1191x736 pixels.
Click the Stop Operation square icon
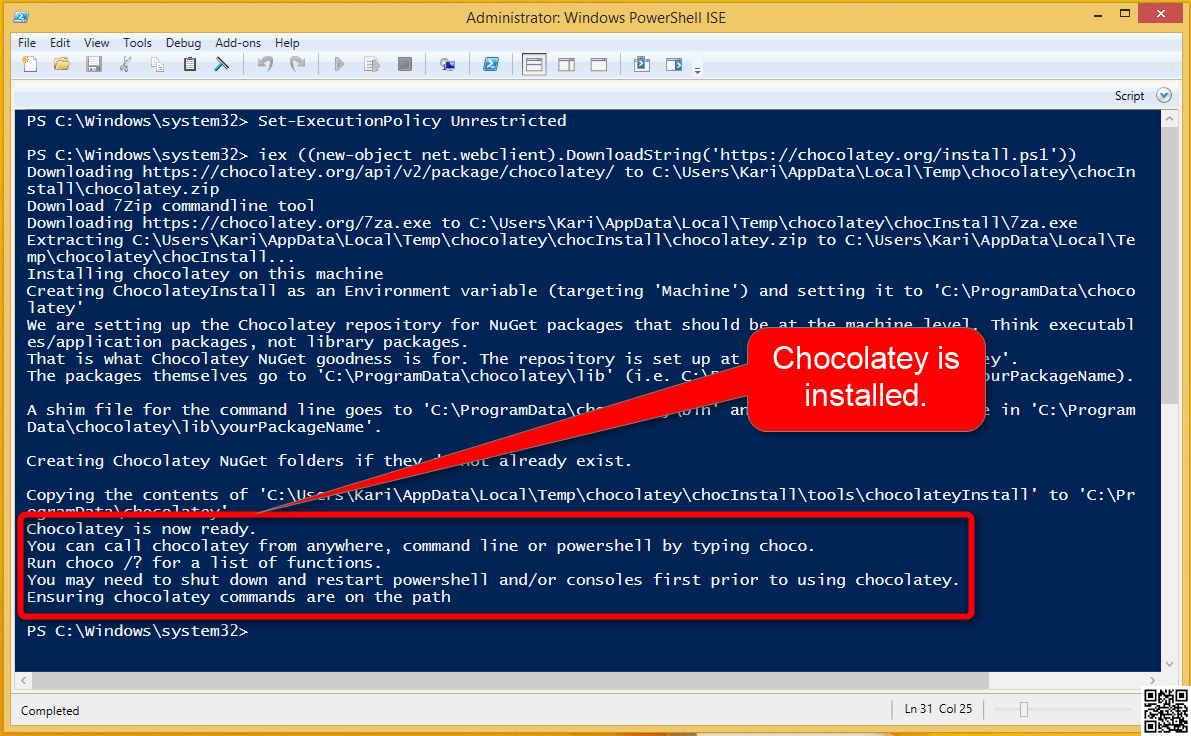(x=405, y=65)
